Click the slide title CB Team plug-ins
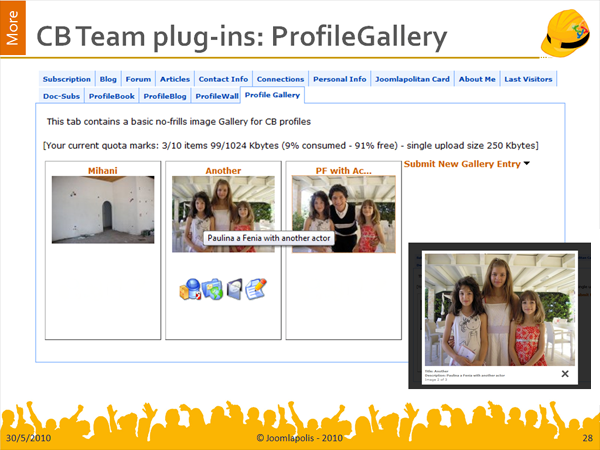 (242, 36)
